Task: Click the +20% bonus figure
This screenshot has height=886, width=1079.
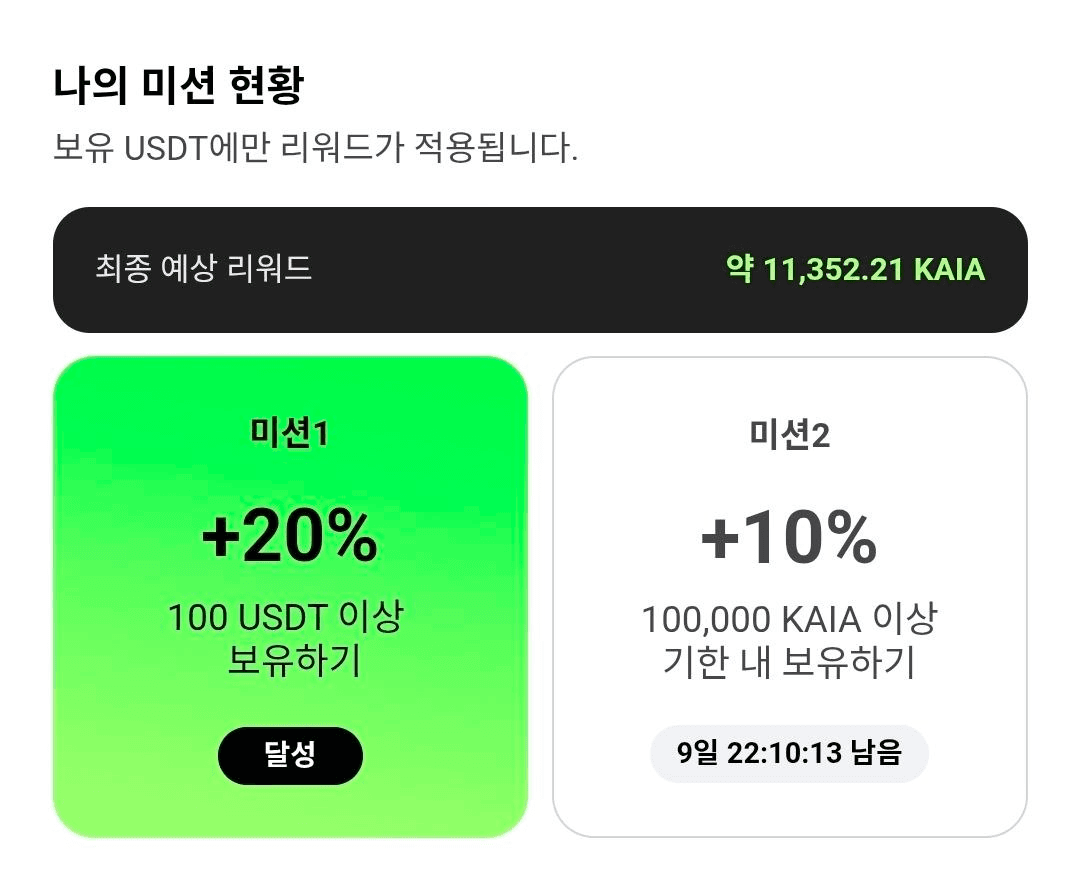Action: tap(290, 537)
